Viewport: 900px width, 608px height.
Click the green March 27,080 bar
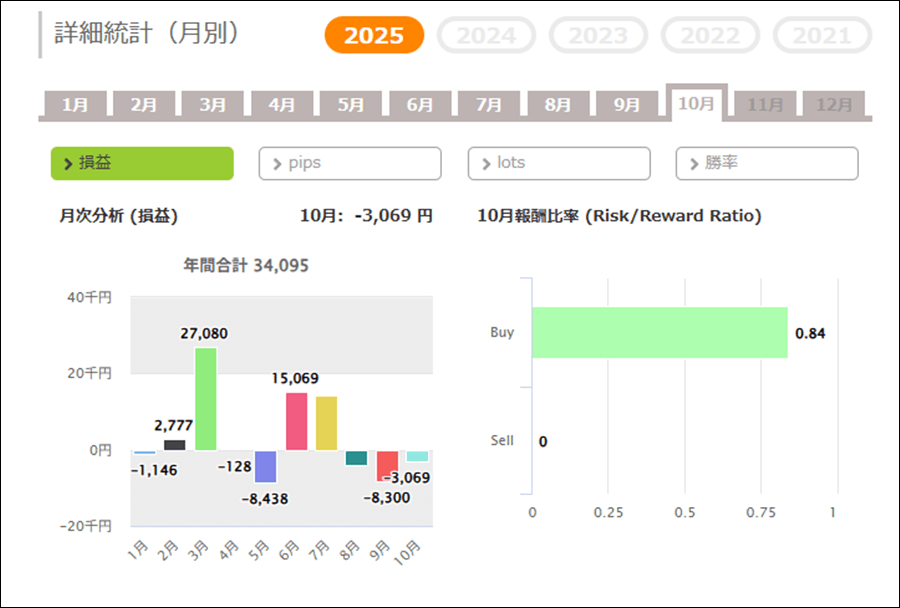click(x=205, y=398)
